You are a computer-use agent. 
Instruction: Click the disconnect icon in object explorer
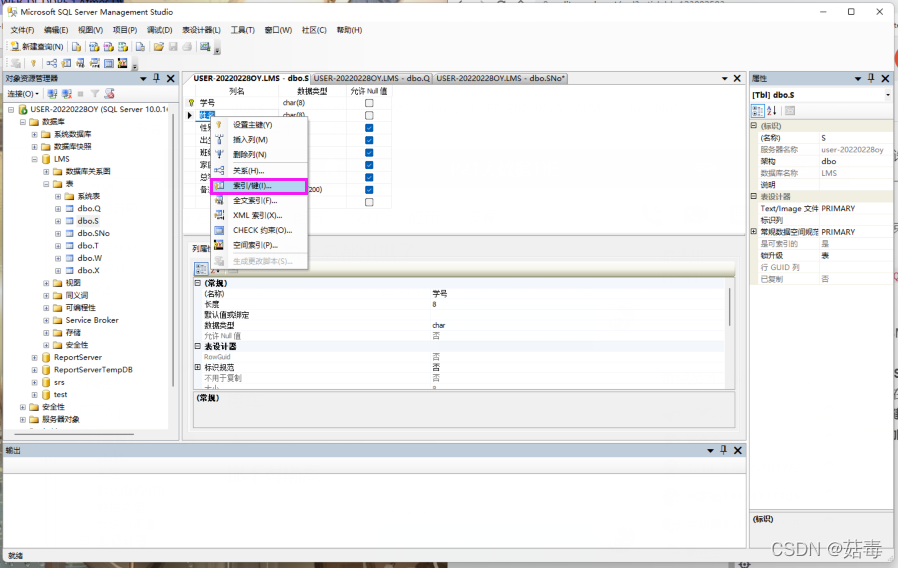pos(66,93)
